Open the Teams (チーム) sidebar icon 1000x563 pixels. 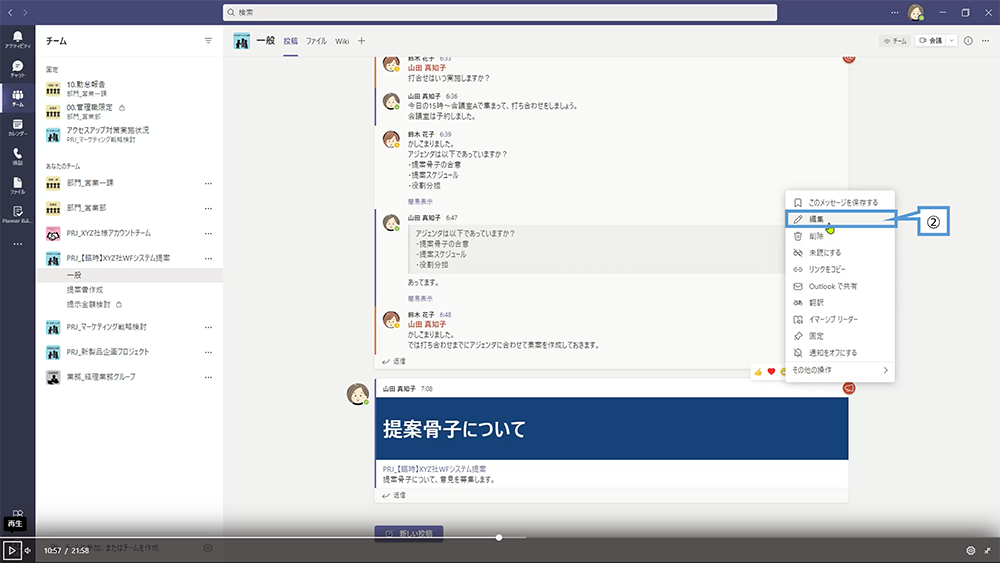[17, 98]
